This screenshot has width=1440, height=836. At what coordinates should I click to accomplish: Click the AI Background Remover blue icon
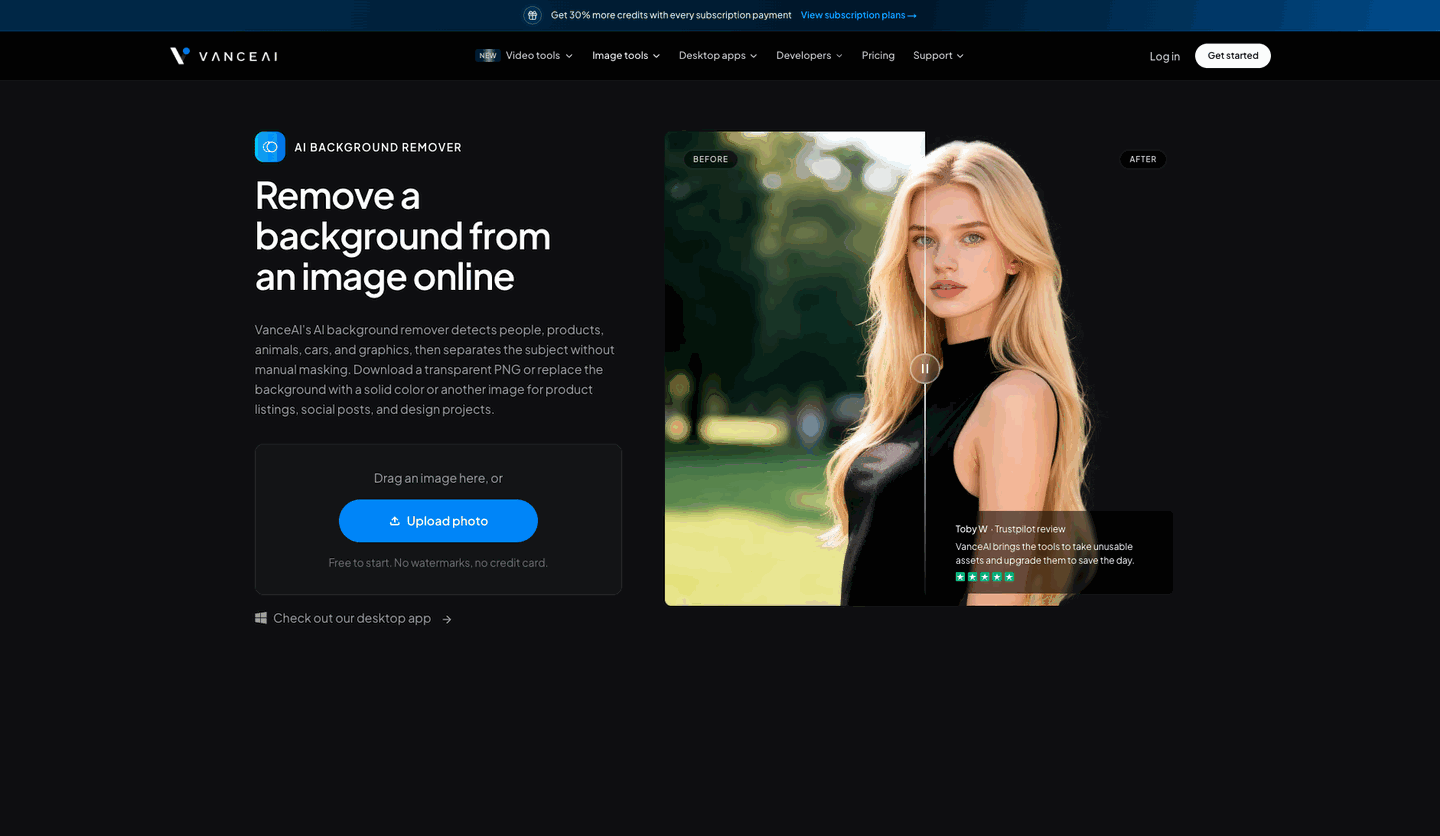270,147
